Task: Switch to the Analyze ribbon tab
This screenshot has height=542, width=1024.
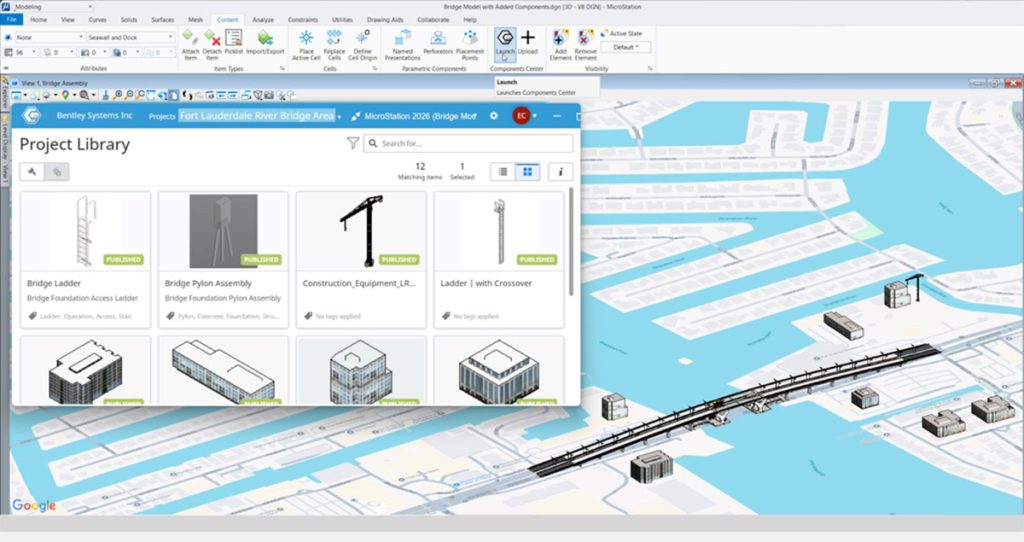Action: (x=263, y=19)
